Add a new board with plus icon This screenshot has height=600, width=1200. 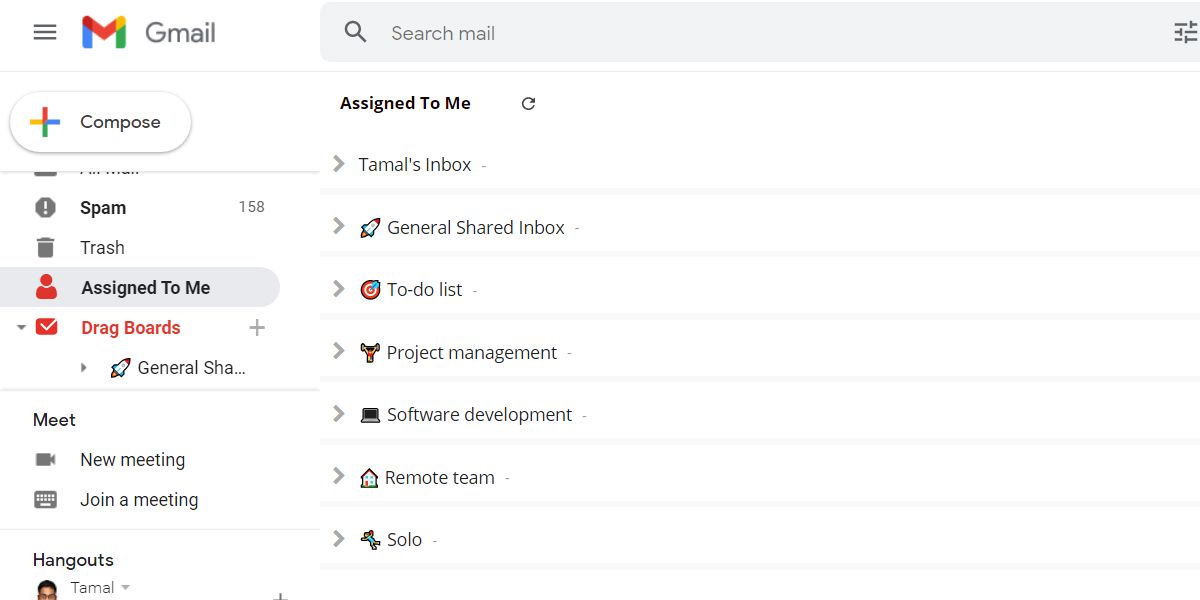[x=257, y=328]
